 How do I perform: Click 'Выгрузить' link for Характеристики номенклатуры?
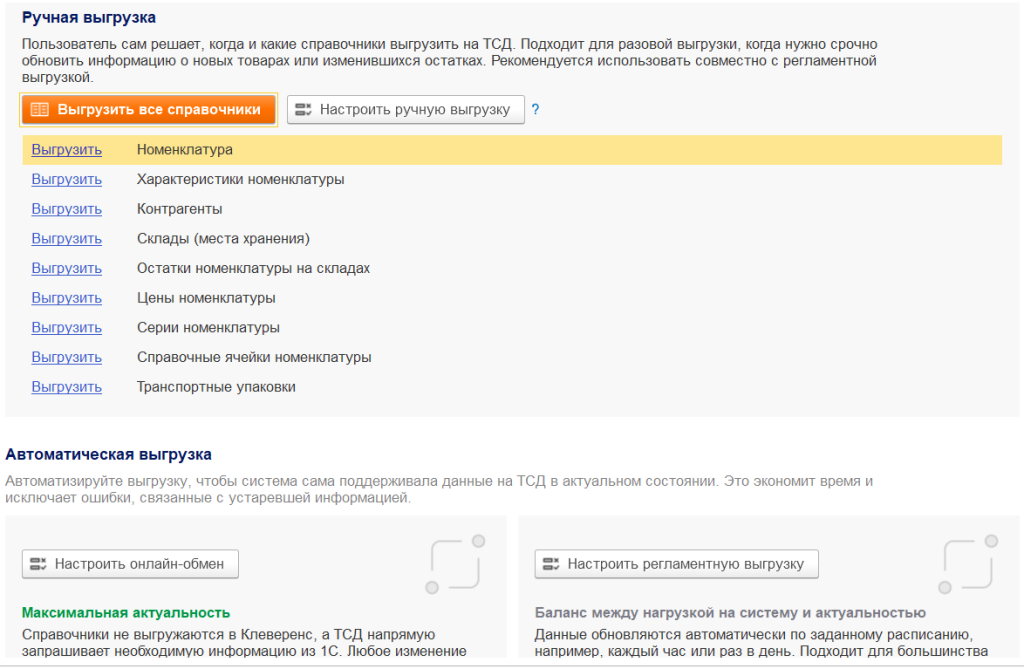point(66,180)
